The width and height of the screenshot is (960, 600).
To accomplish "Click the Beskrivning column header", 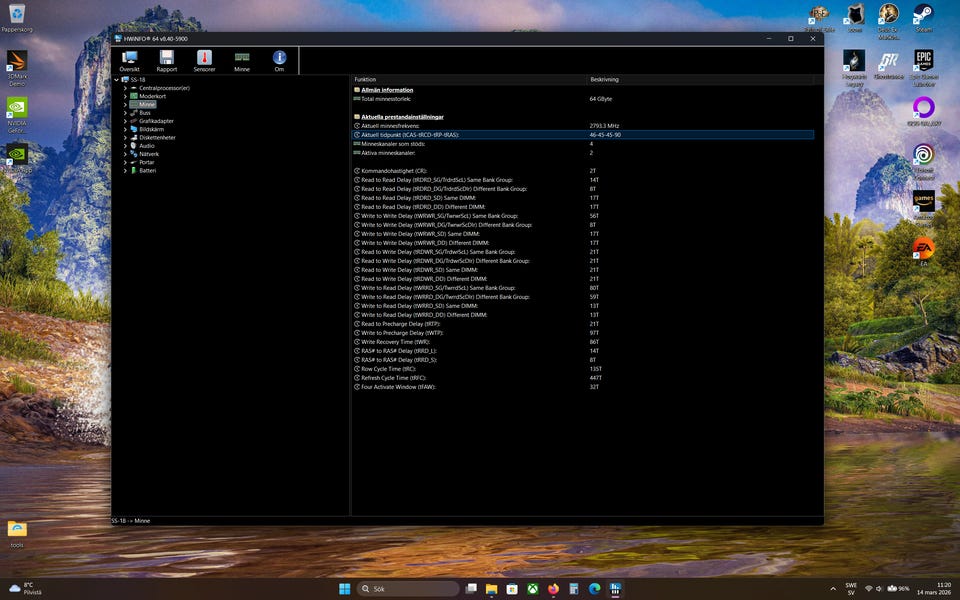I will 604,79.
